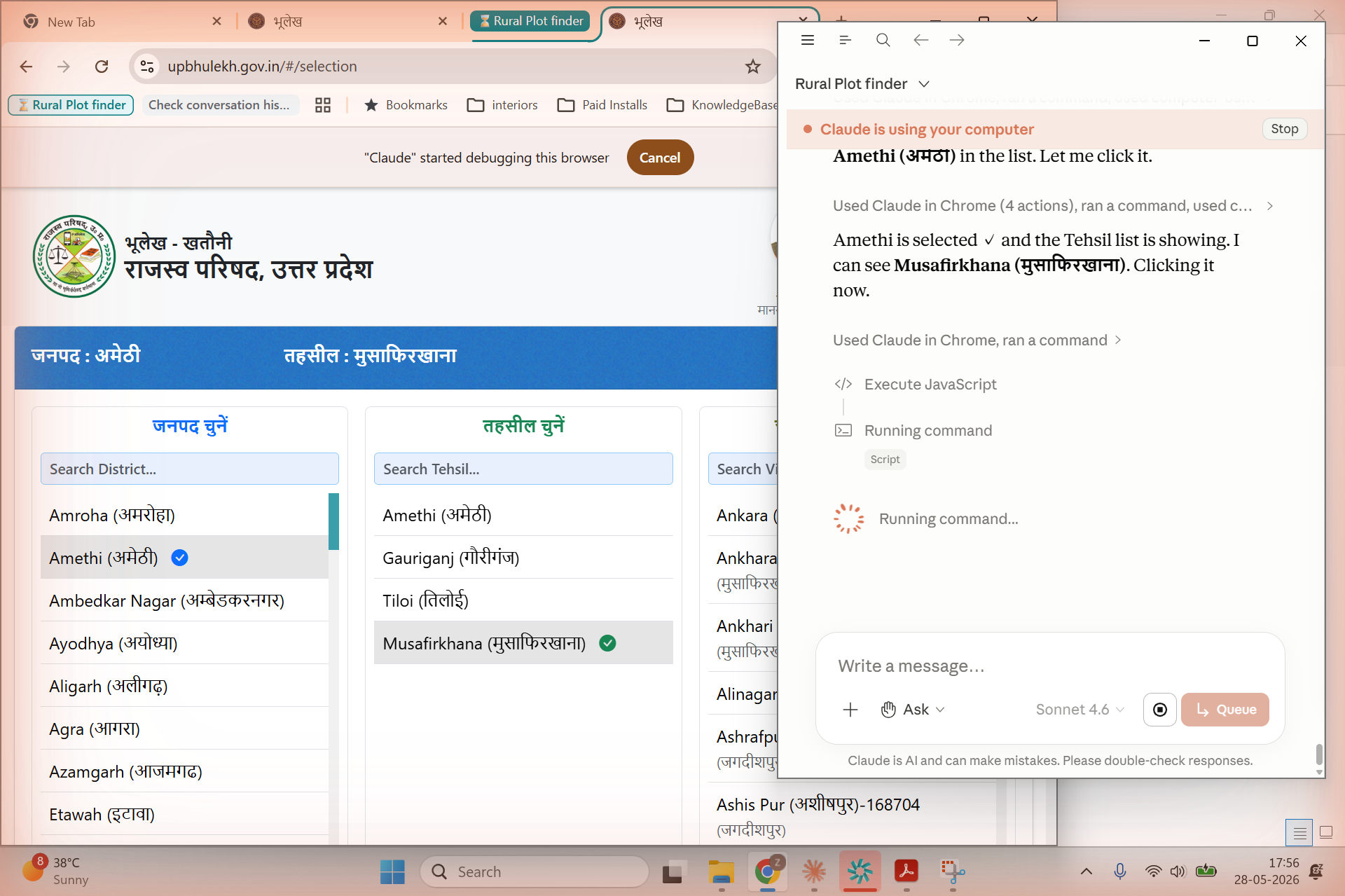Reload the upbhulekh page
Screen dimensions: 1345x896
point(102,67)
